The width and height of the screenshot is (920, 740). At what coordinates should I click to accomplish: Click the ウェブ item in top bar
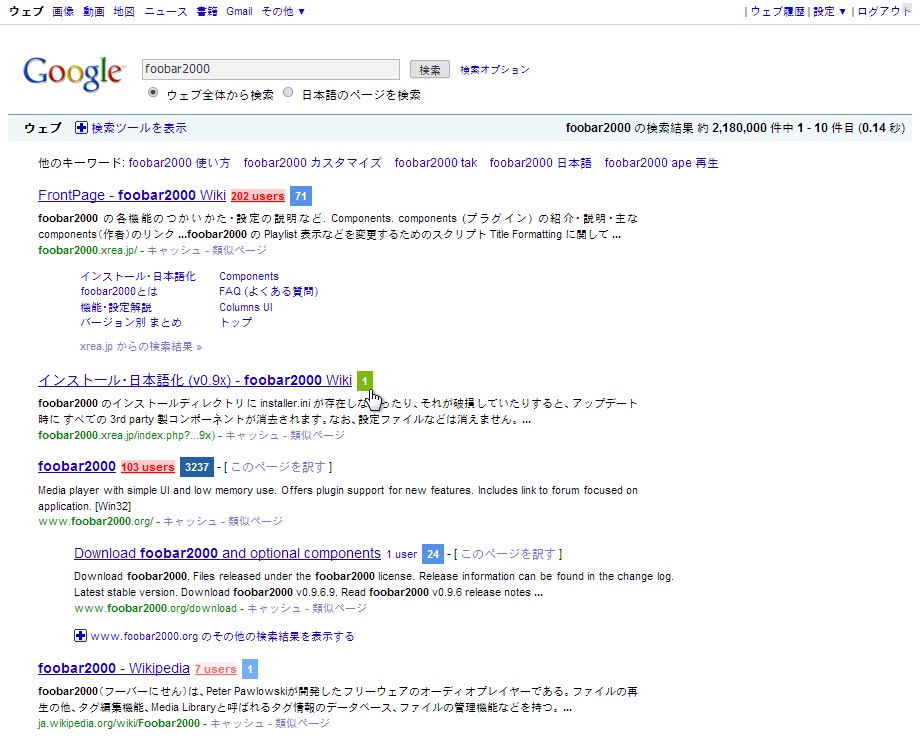26,11
